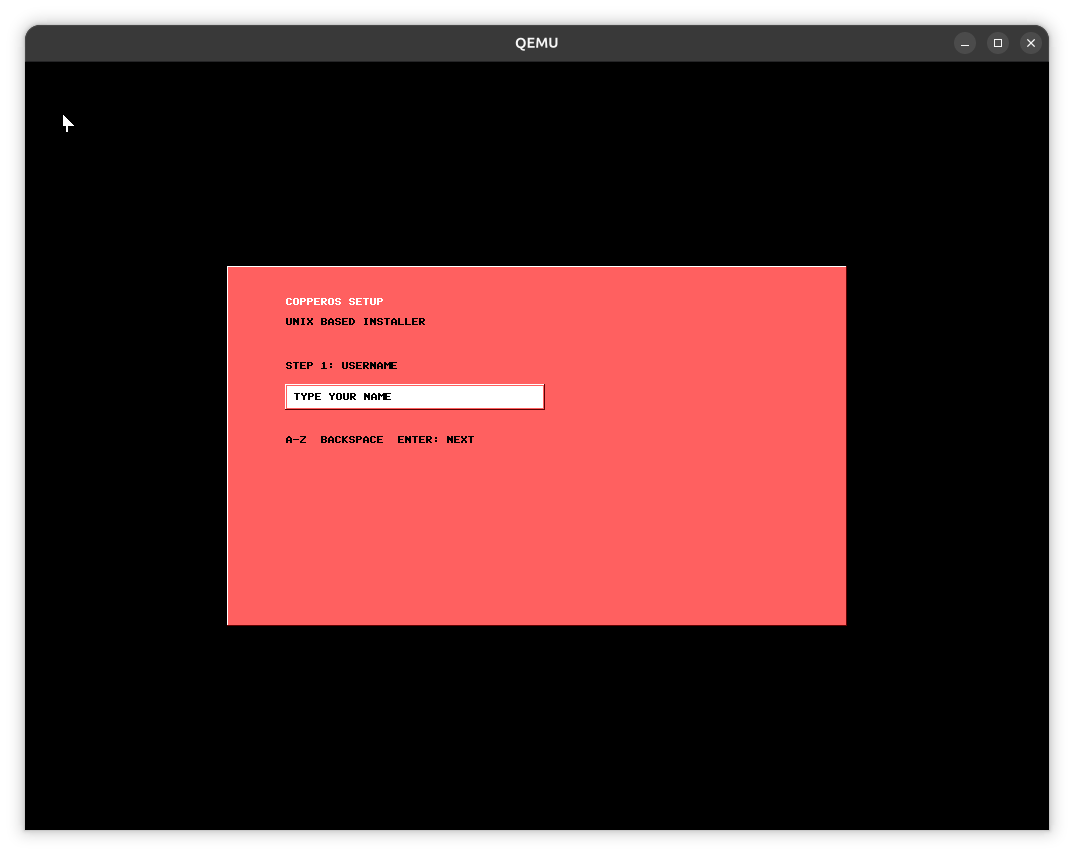Click the A-Z hint text
Image resolution: width=1074 pixels, height=855 pixels.
coord(296,439)
